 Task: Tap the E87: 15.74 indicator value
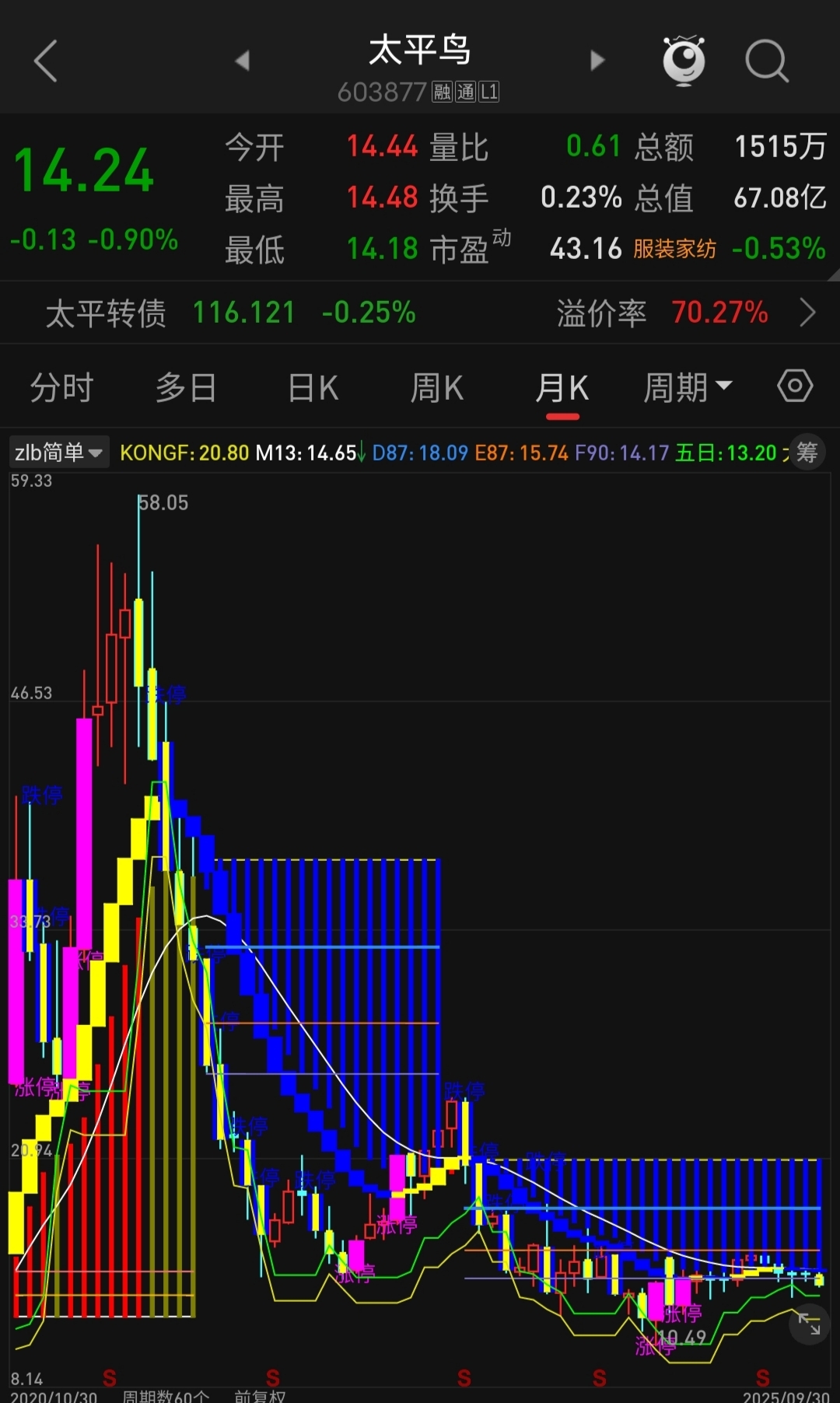pyautogui.click(x=521, y=453)
